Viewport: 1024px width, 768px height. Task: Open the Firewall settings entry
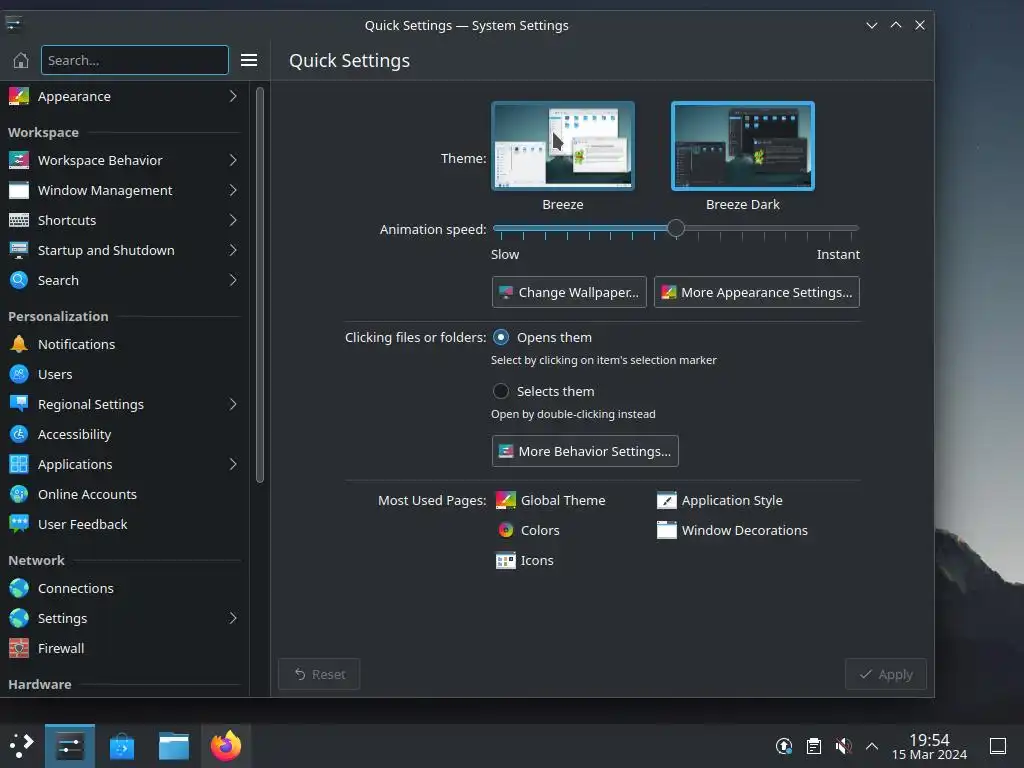pos(124,648)
